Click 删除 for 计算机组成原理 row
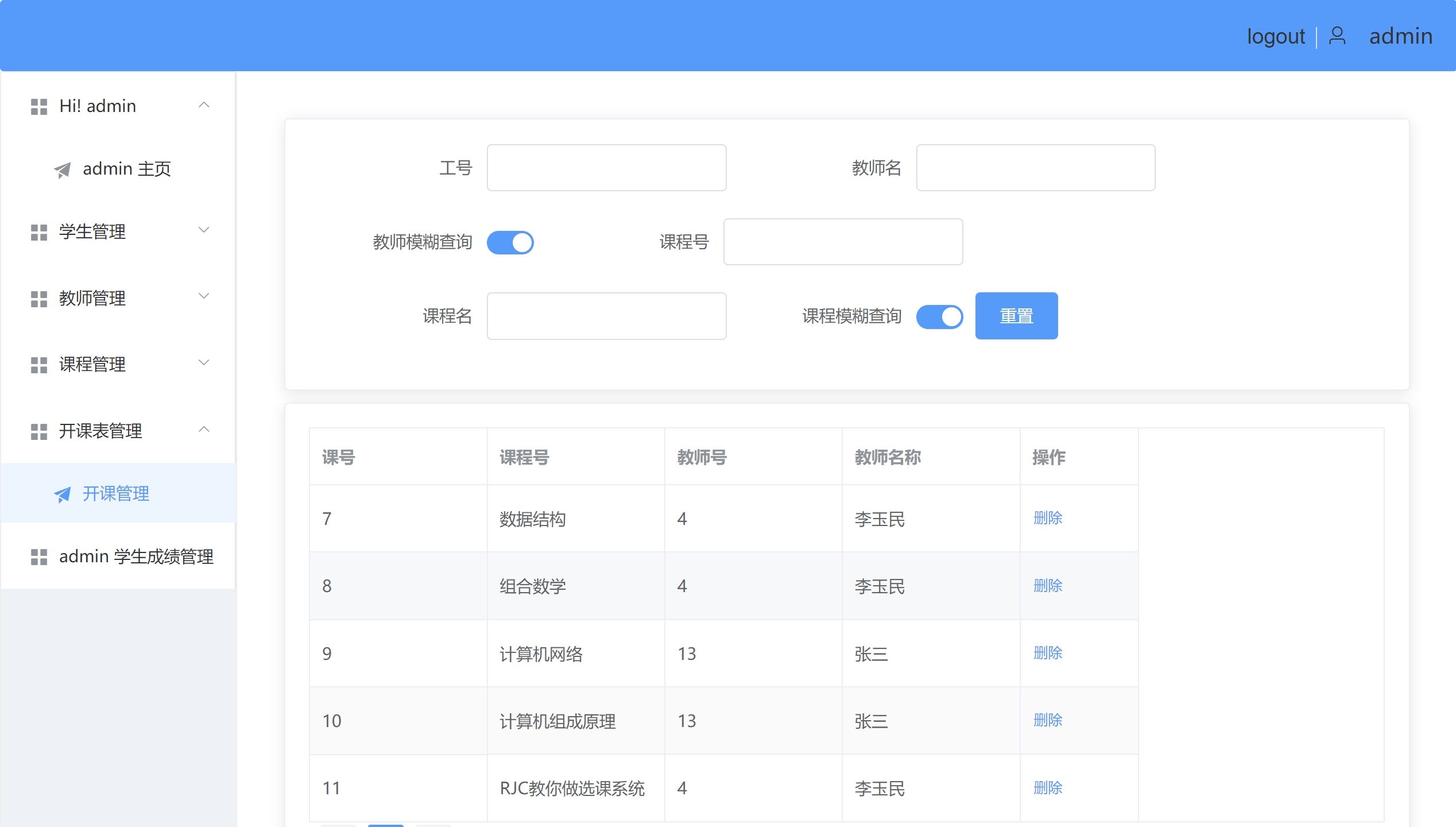Image resolution: width=1456 pixels, height=827 pixels. click(x=1048, y=720)
